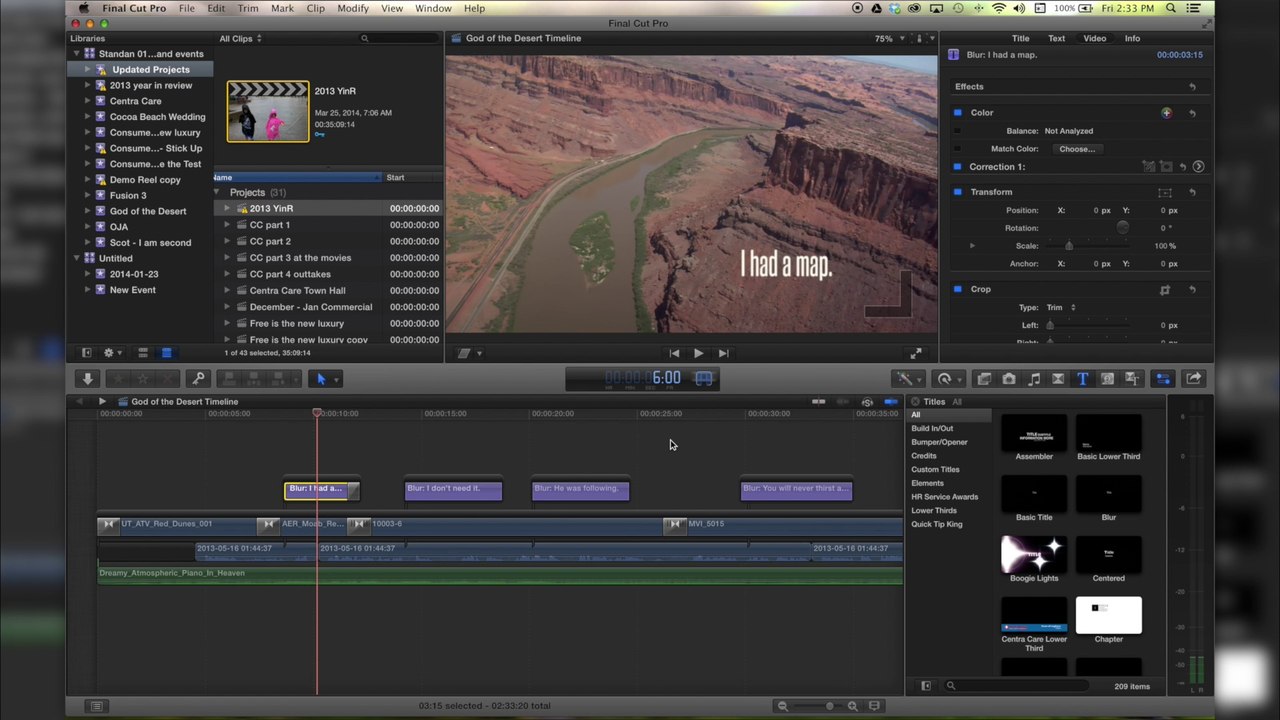Toggle solo audio in timeline

[867, 402]
